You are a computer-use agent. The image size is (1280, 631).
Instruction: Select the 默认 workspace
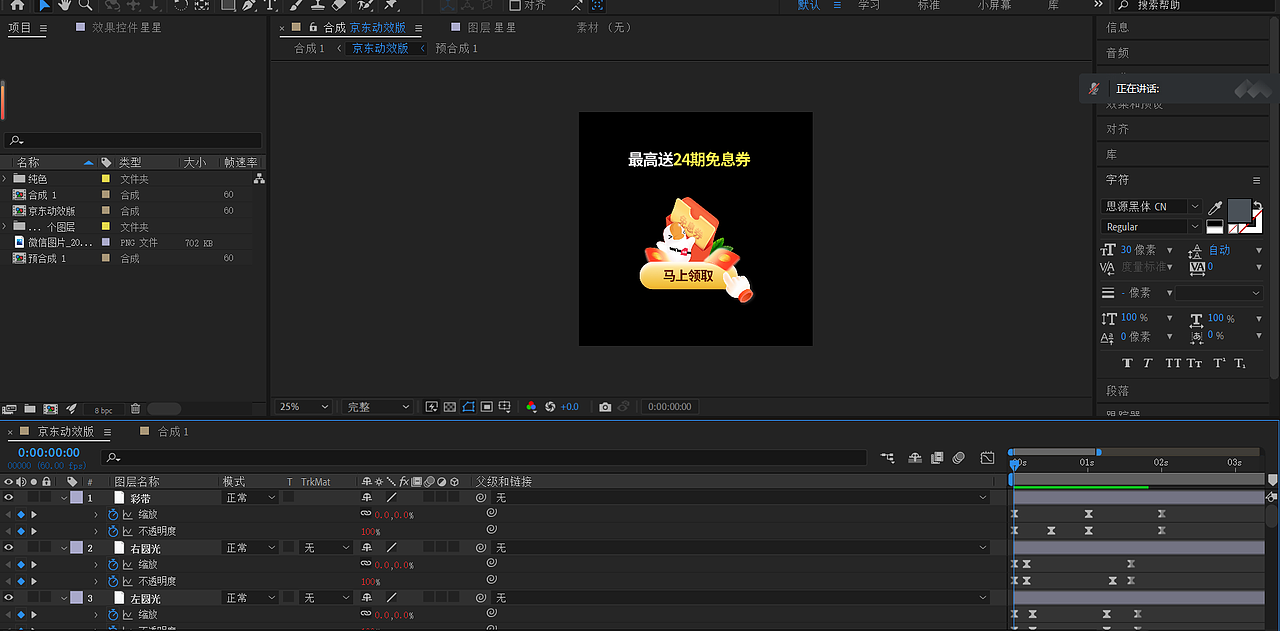tap(809, 5)
